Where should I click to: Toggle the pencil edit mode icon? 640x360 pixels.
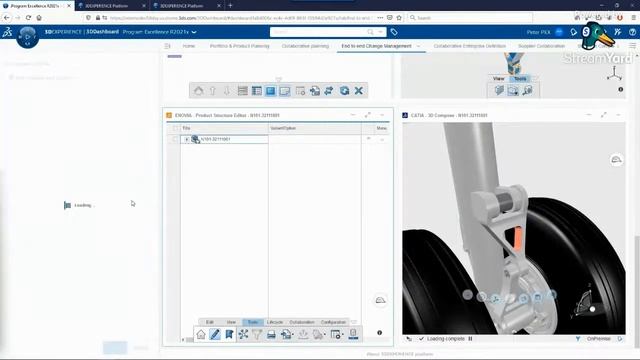(x=215, y=334)
